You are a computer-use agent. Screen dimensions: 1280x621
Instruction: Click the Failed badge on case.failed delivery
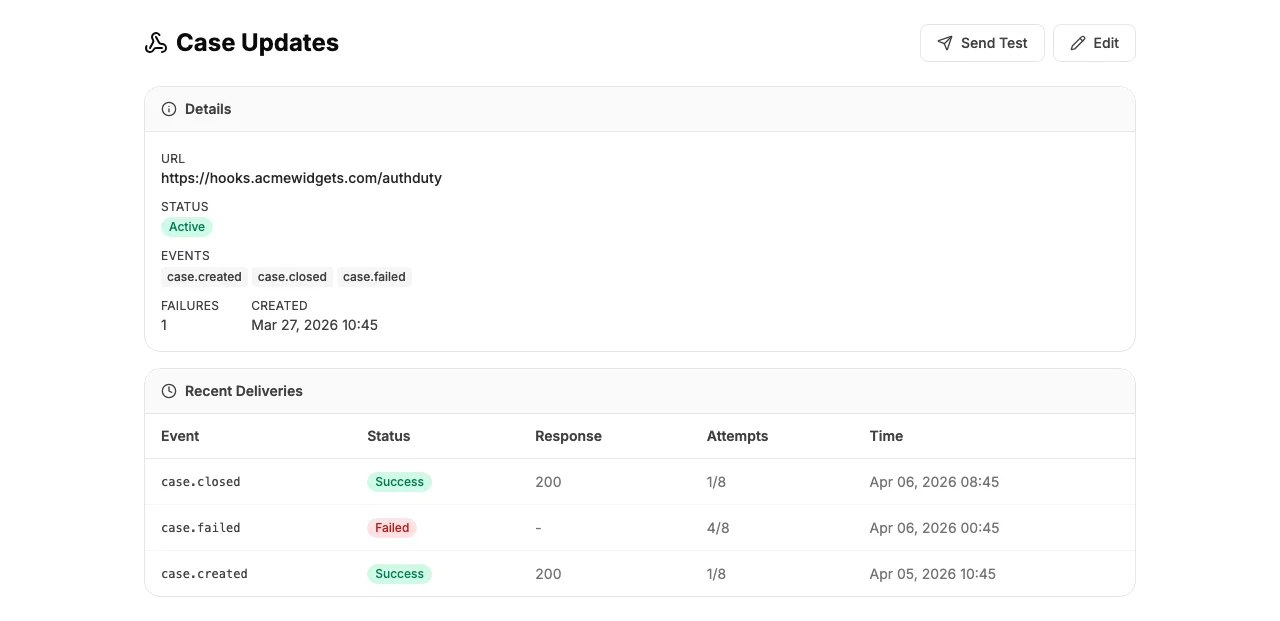[392, 527]
